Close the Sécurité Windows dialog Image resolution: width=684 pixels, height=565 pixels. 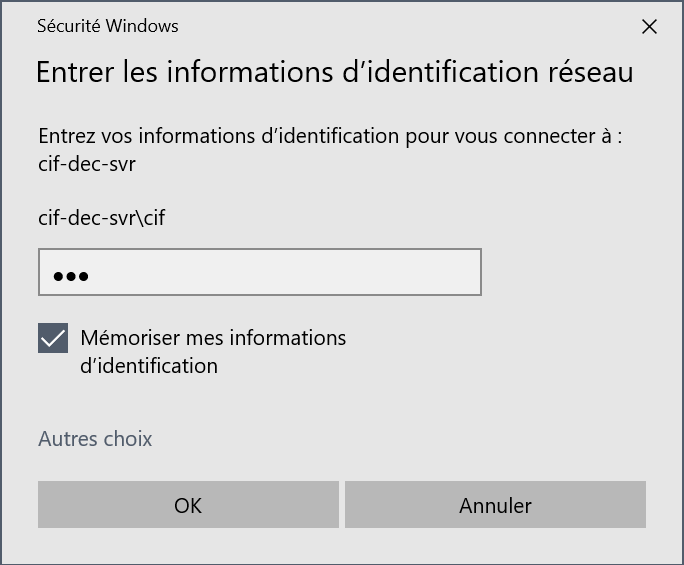click(649, 27)
